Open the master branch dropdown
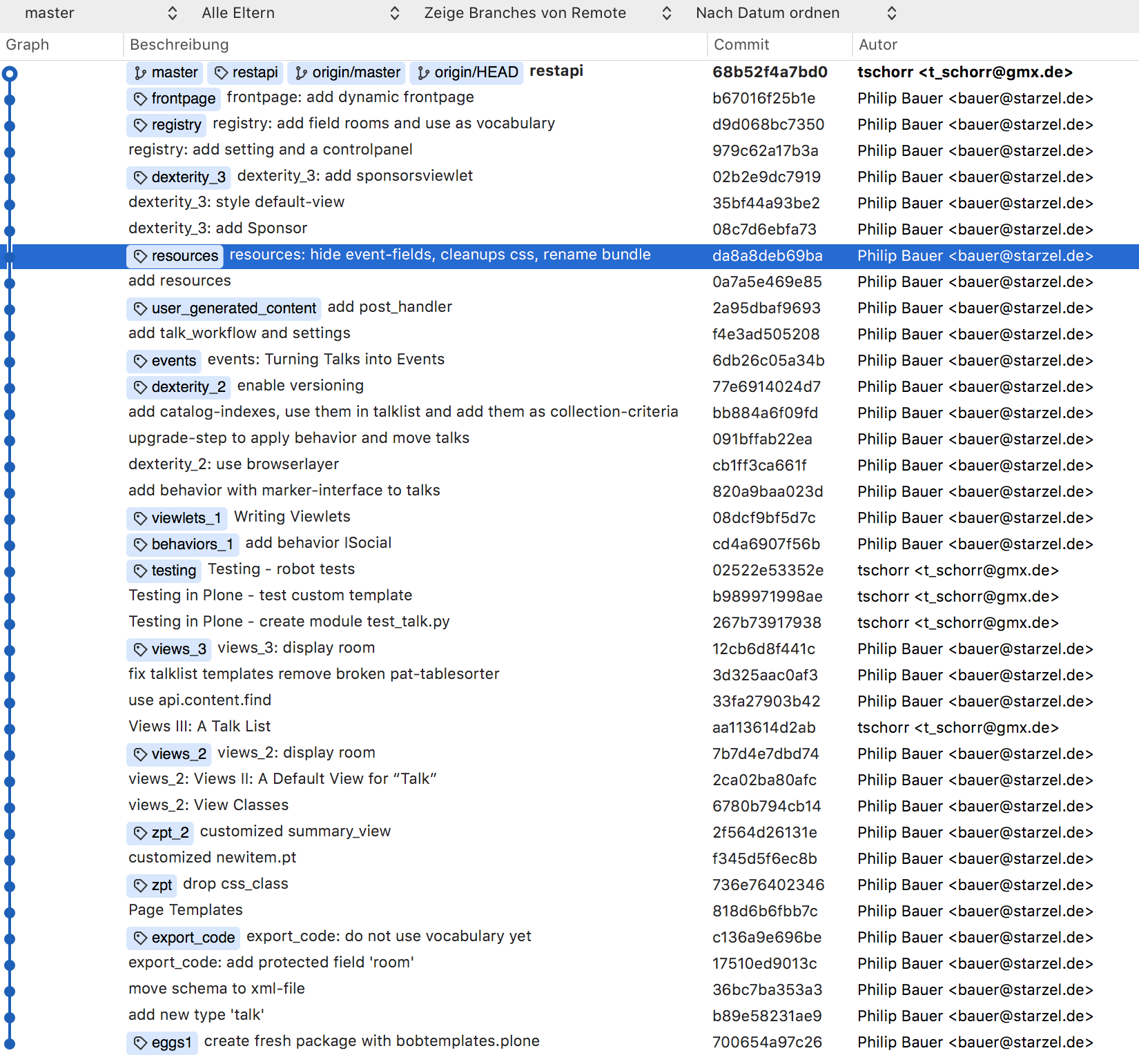This screenshot has height=1064, width=1139. tap(101, 13)
